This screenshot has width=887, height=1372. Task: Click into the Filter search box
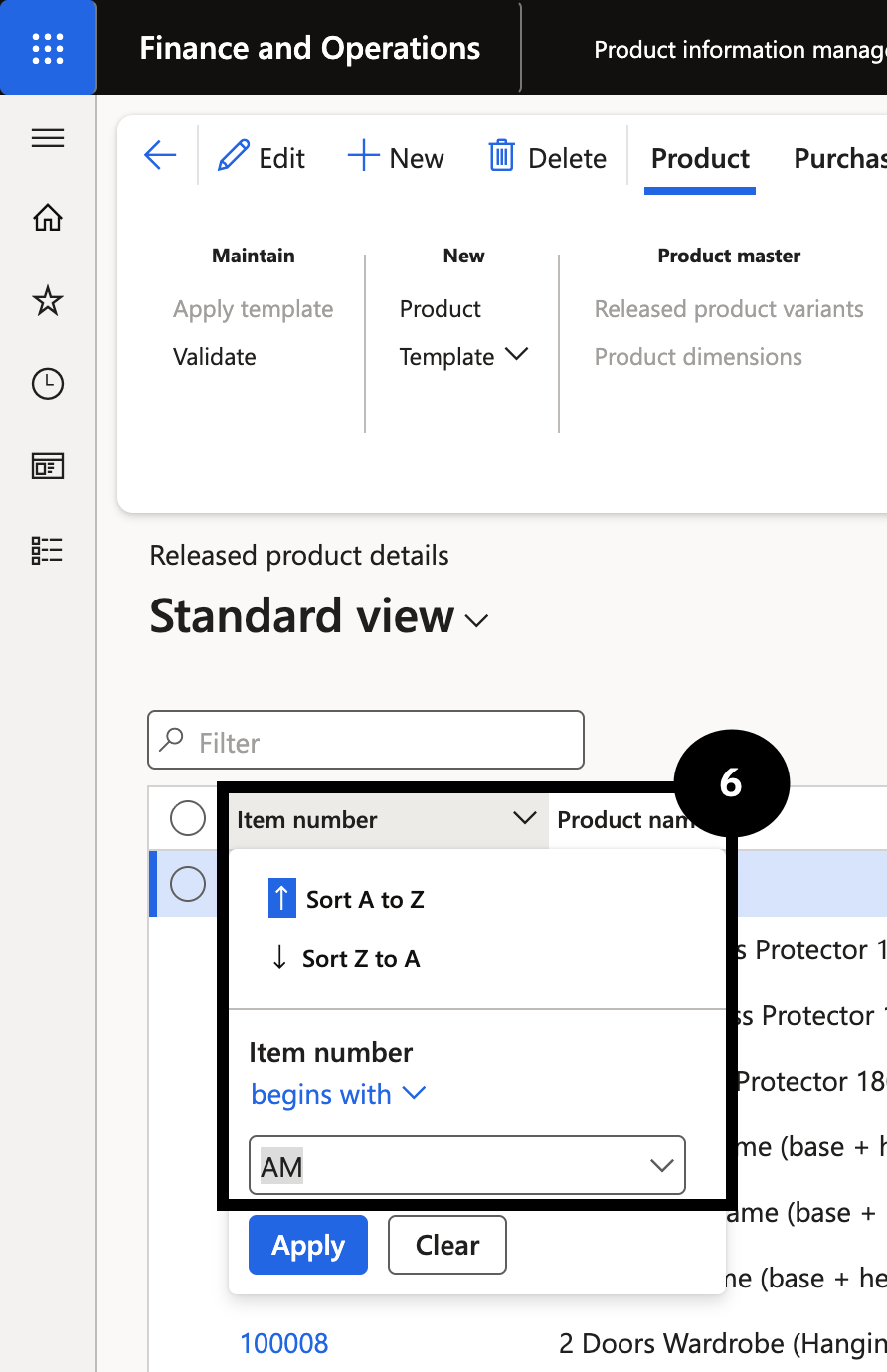tap(366, 740)
